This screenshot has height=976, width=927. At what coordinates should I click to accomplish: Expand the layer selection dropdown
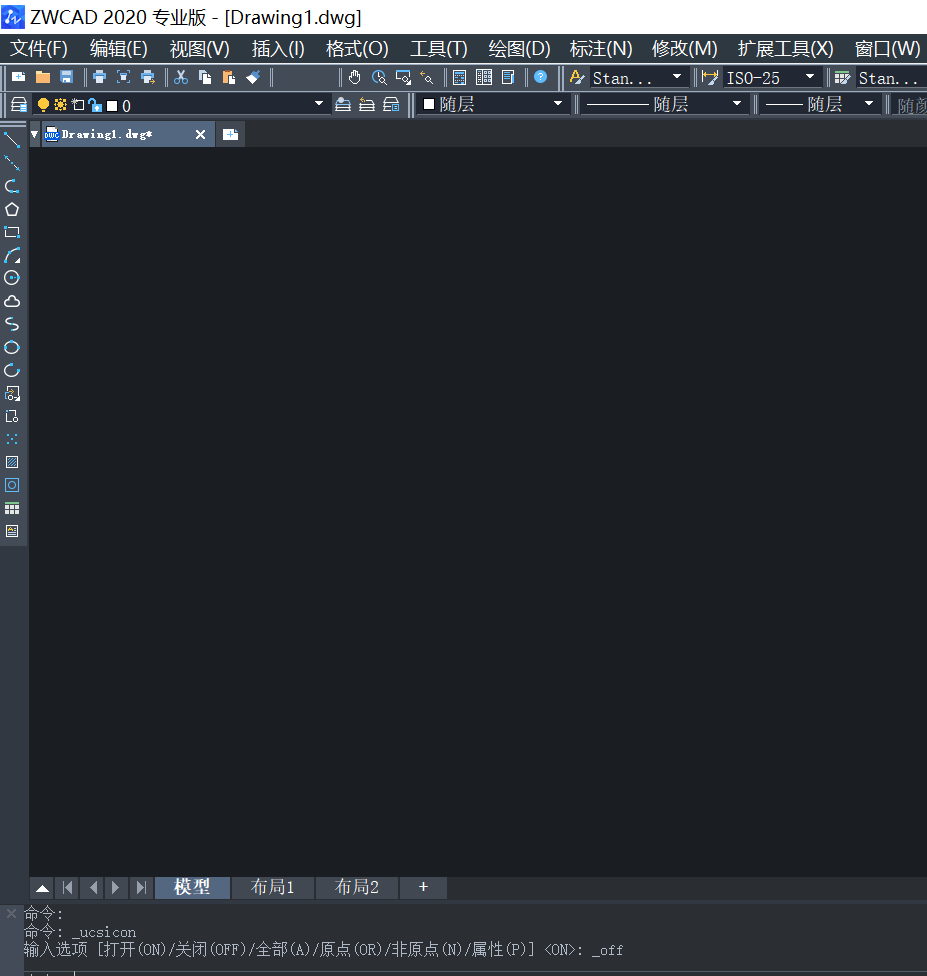click(319, 104)
